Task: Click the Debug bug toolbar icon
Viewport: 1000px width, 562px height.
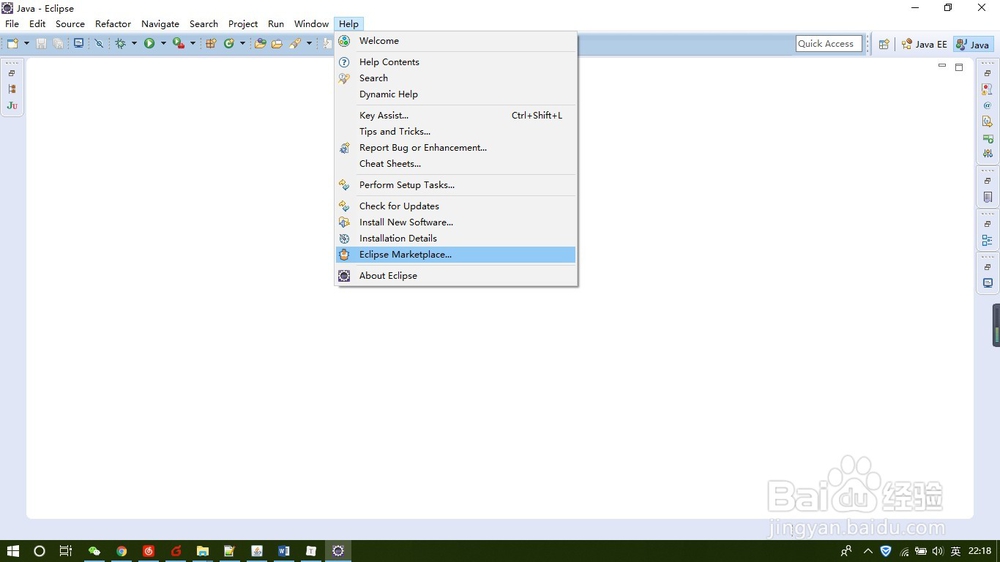Action: pyautogui.click(x=120, y=43)
